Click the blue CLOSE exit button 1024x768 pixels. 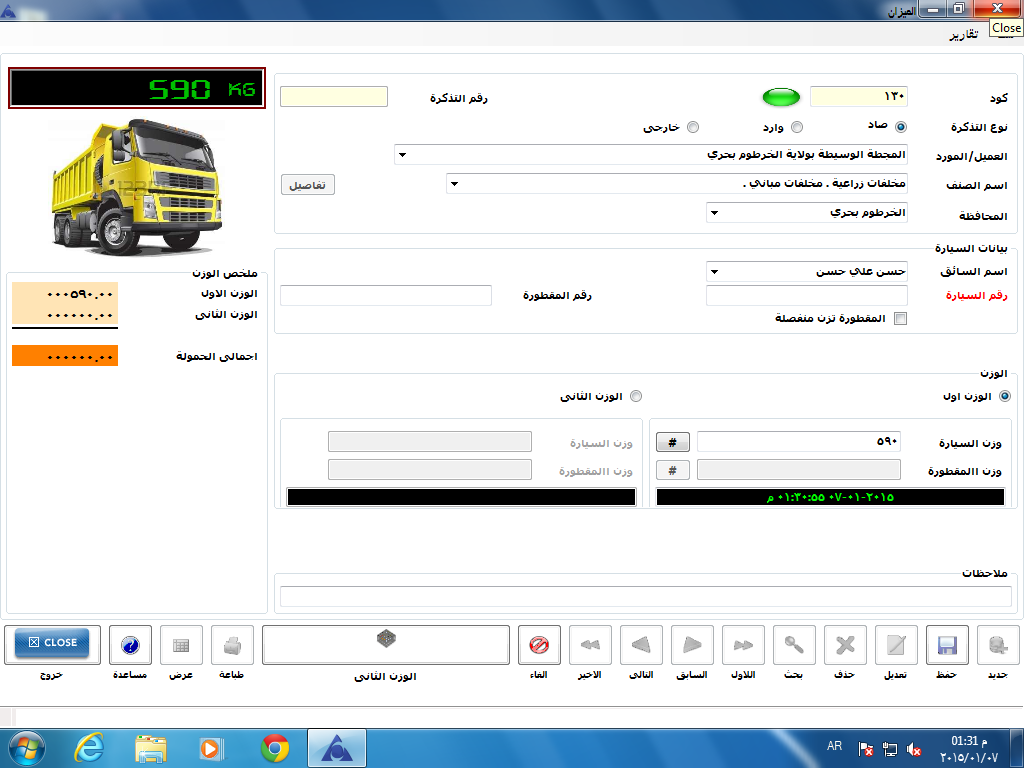53,643
